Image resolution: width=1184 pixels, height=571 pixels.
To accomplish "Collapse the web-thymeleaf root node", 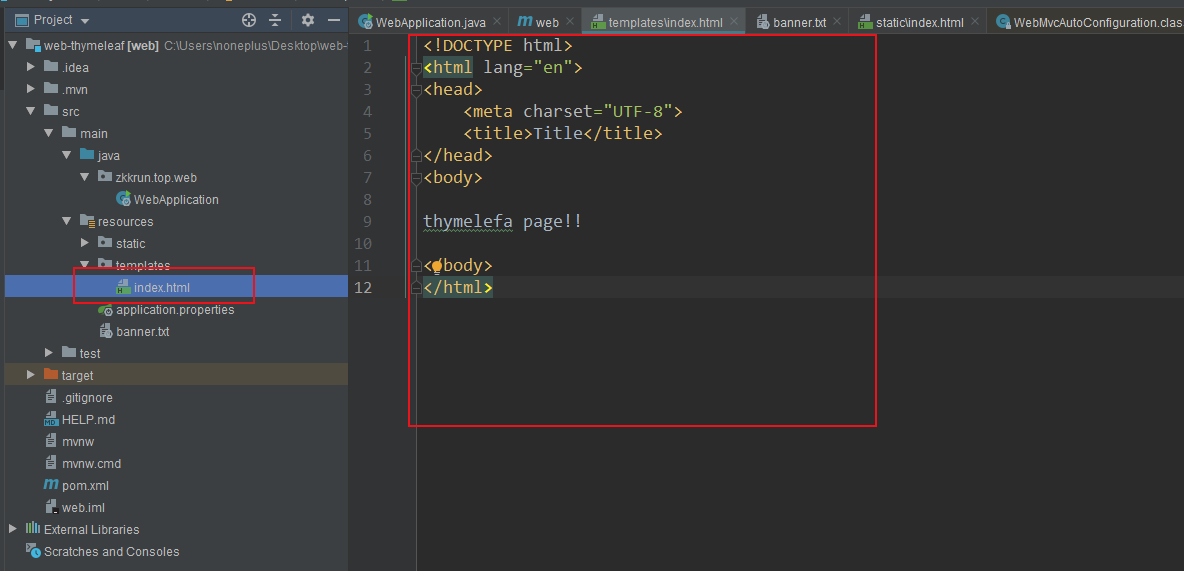I will [12, 45].
